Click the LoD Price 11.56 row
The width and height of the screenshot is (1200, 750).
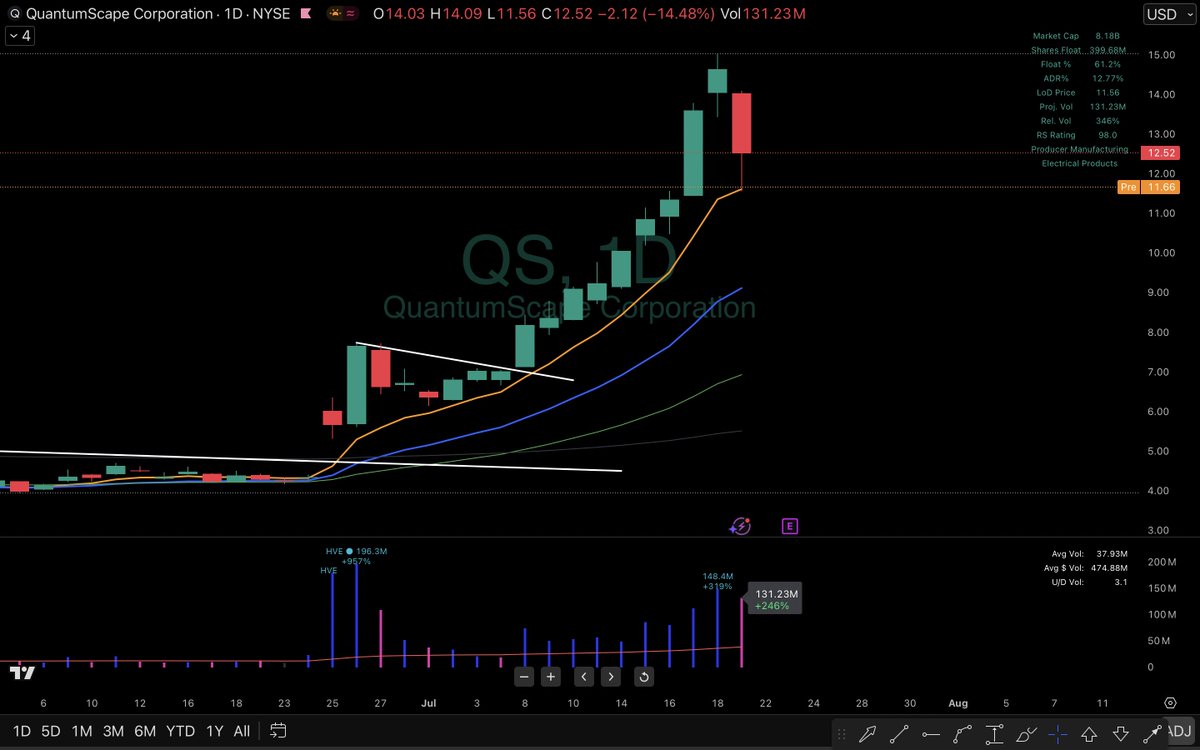click(x=1078, y=92)
